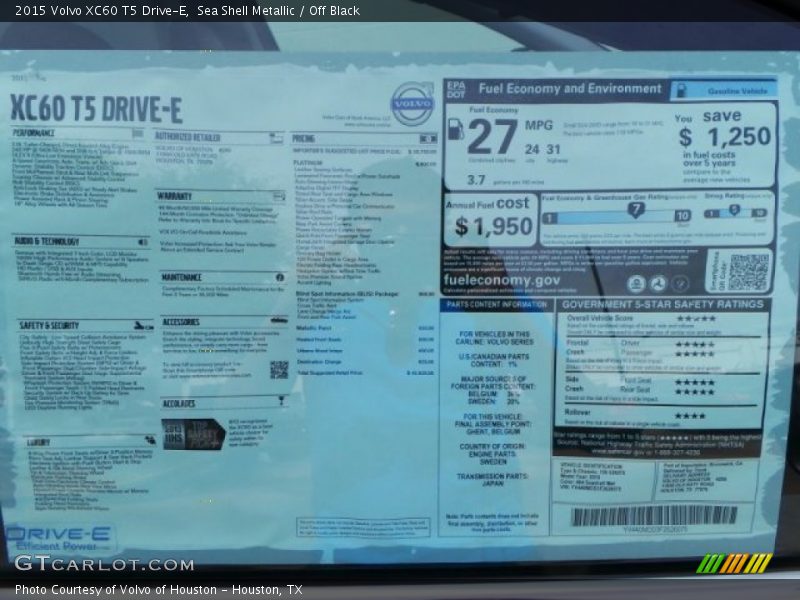Click the rating scale end value 10
Image resolution: width=800 pixels, height=600 pixels.
pyautogui.click(x=682, y=216)
